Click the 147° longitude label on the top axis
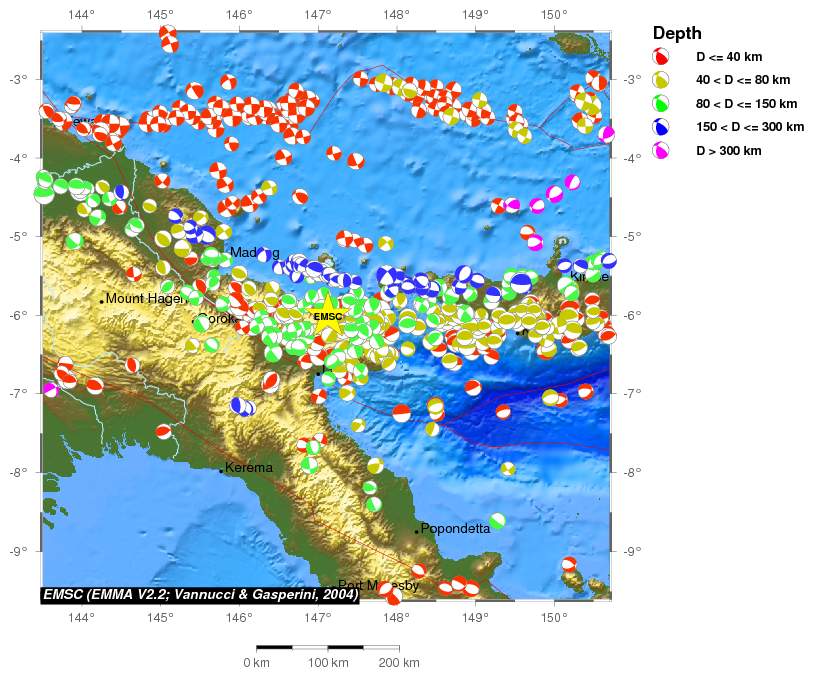 tap(317, 15)
